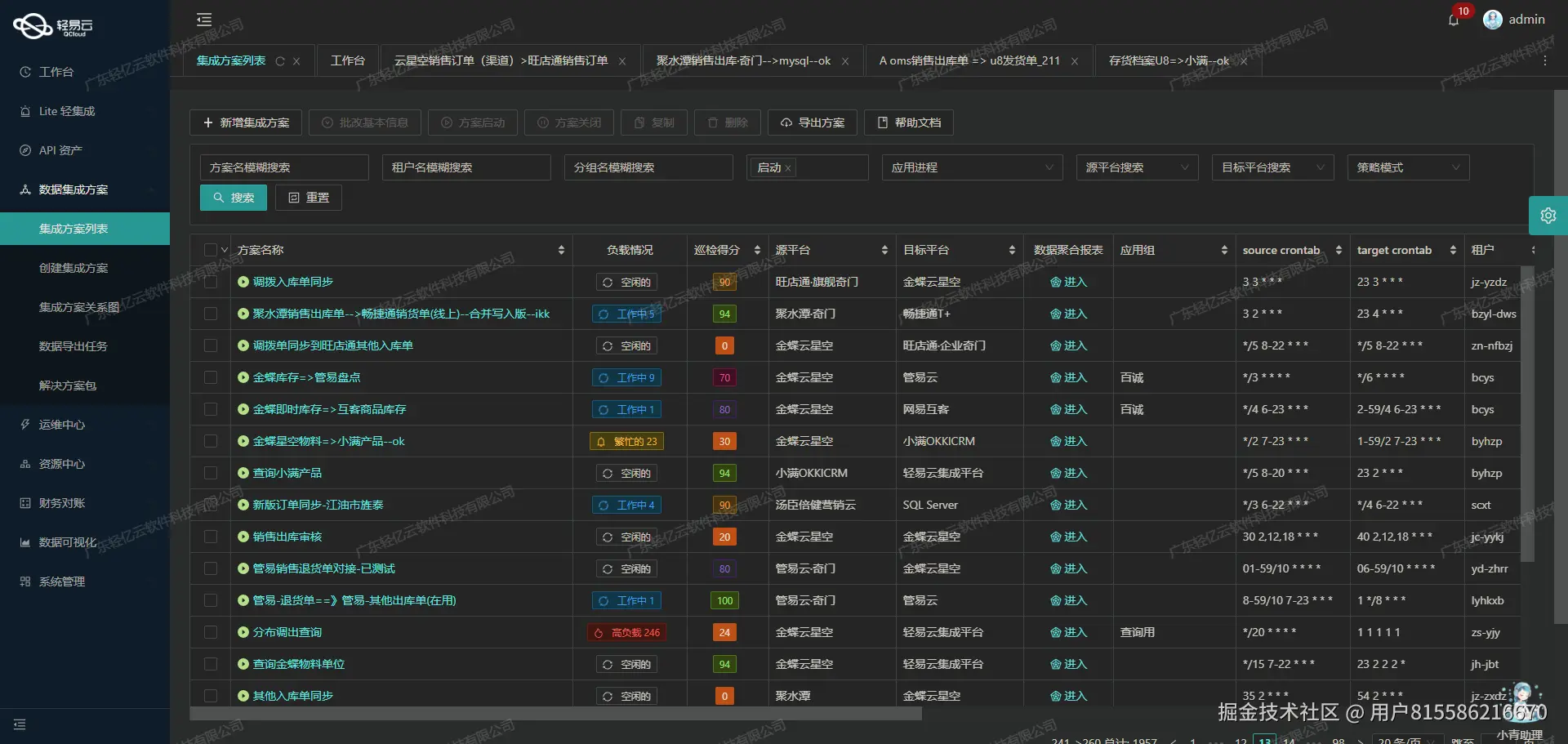Viewport: 1568px width, 744px height.
Task: Click the API 资产 sidebar item
Action: 60,149
